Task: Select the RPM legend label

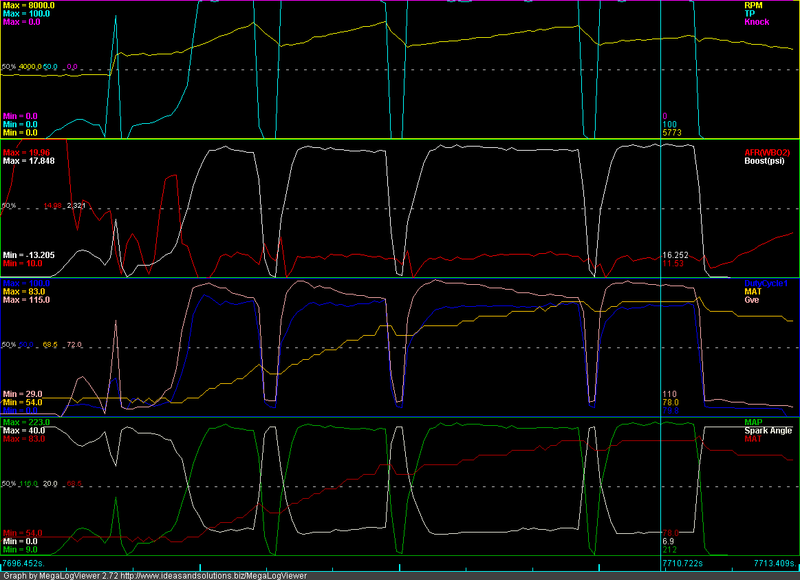Action: pyautogui.click(x=759, y=6)
